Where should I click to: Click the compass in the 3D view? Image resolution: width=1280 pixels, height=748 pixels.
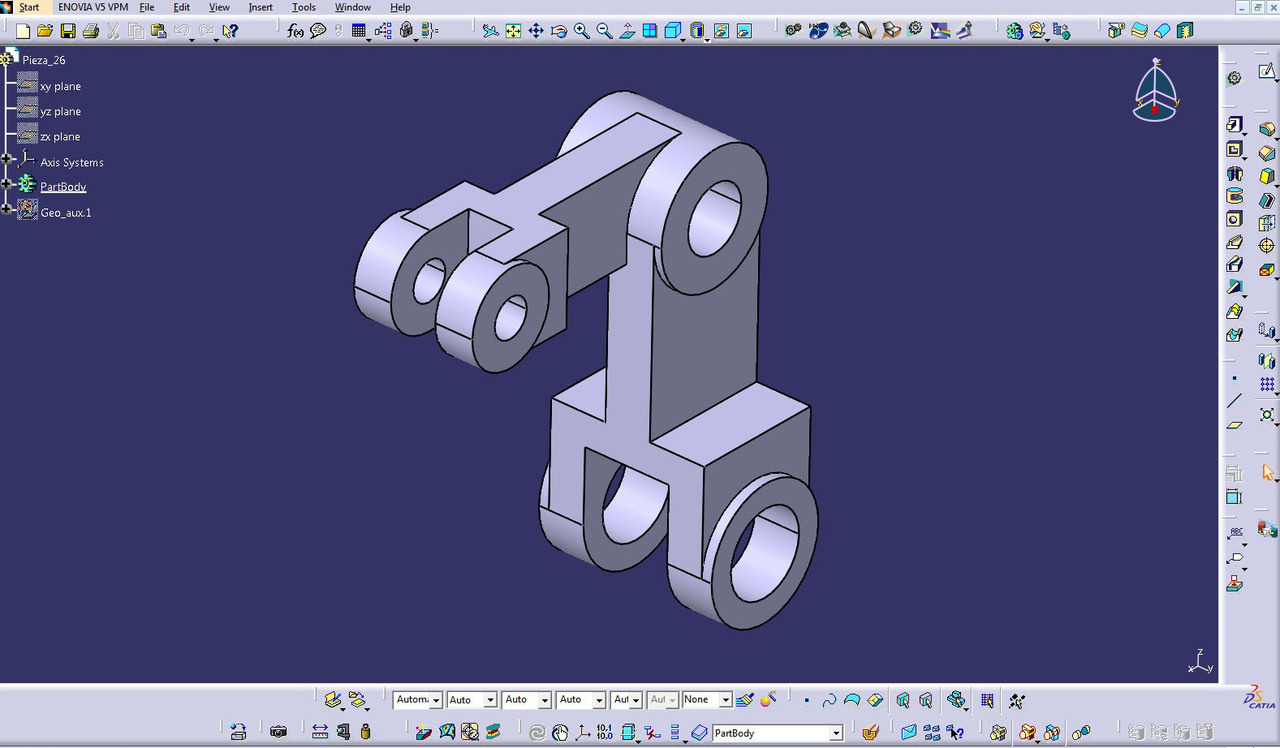(x=1156, y=90)
